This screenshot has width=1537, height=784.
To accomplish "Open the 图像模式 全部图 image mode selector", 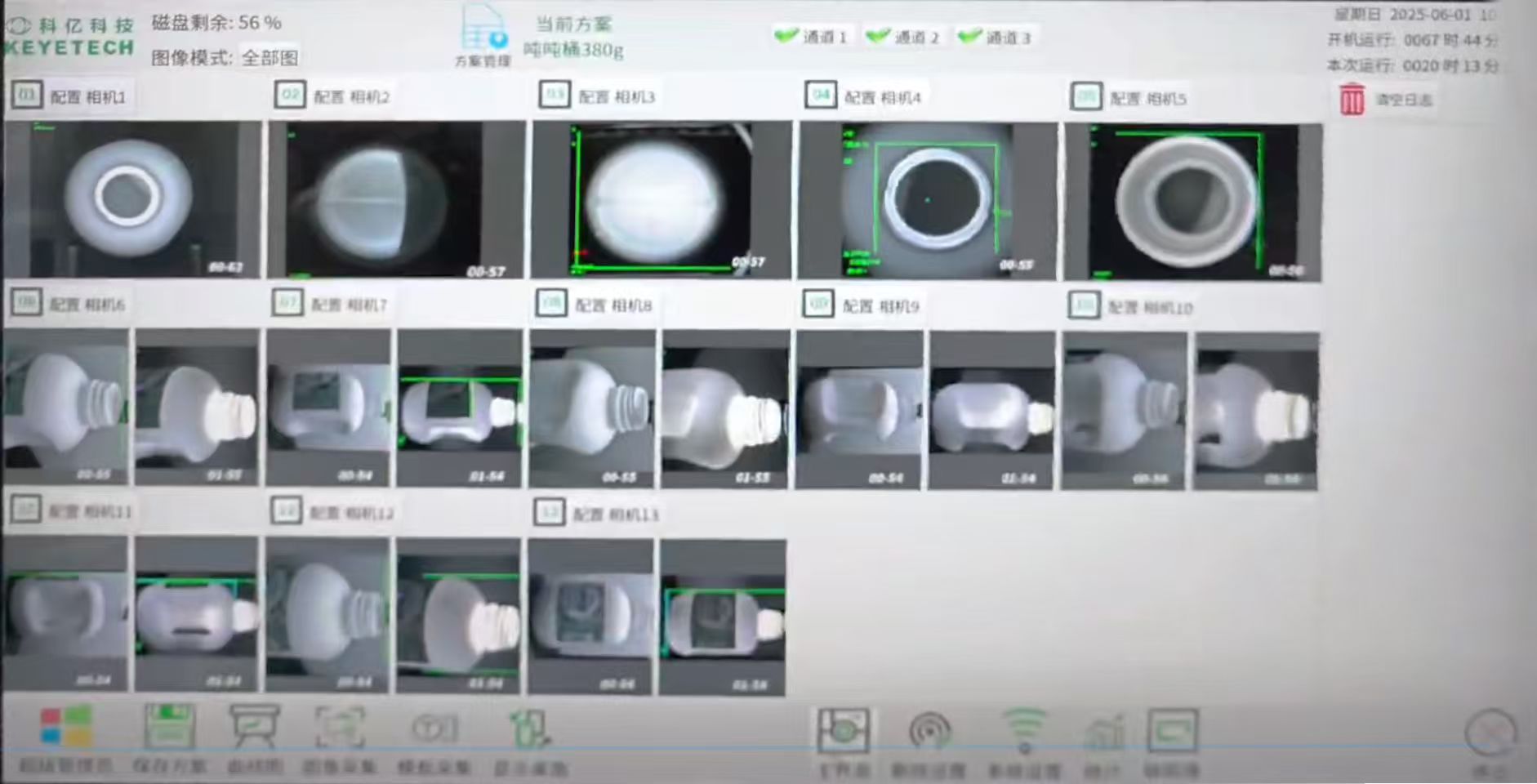I will (x=270, y=58).
